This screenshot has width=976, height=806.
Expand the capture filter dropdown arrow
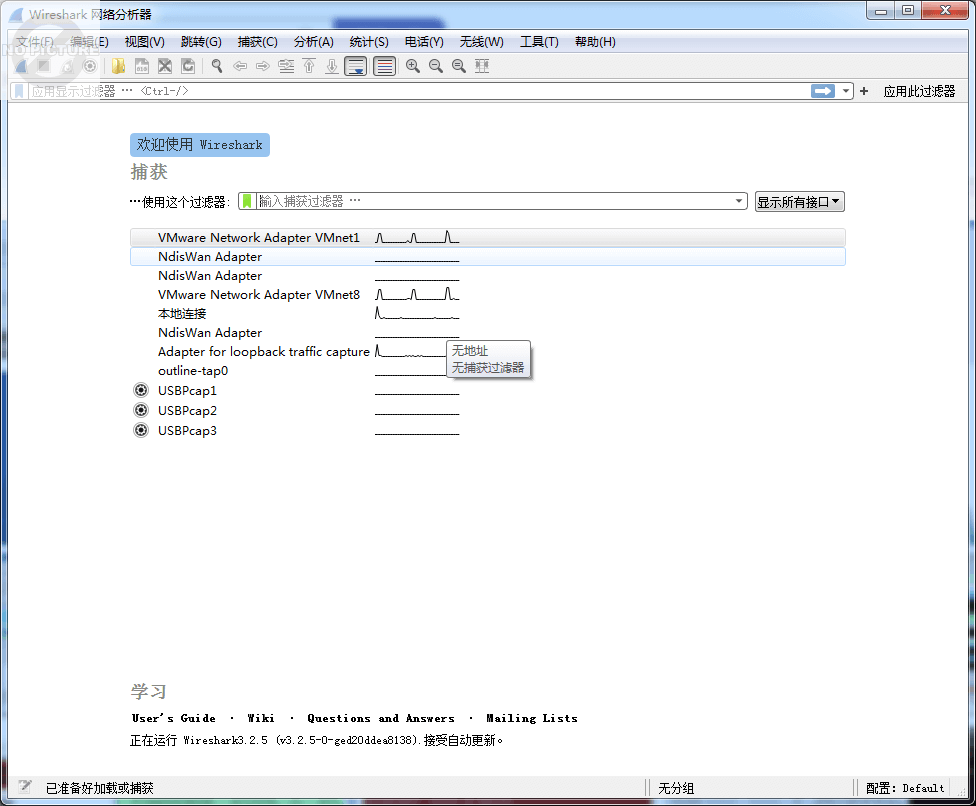[x=739, y=201]
